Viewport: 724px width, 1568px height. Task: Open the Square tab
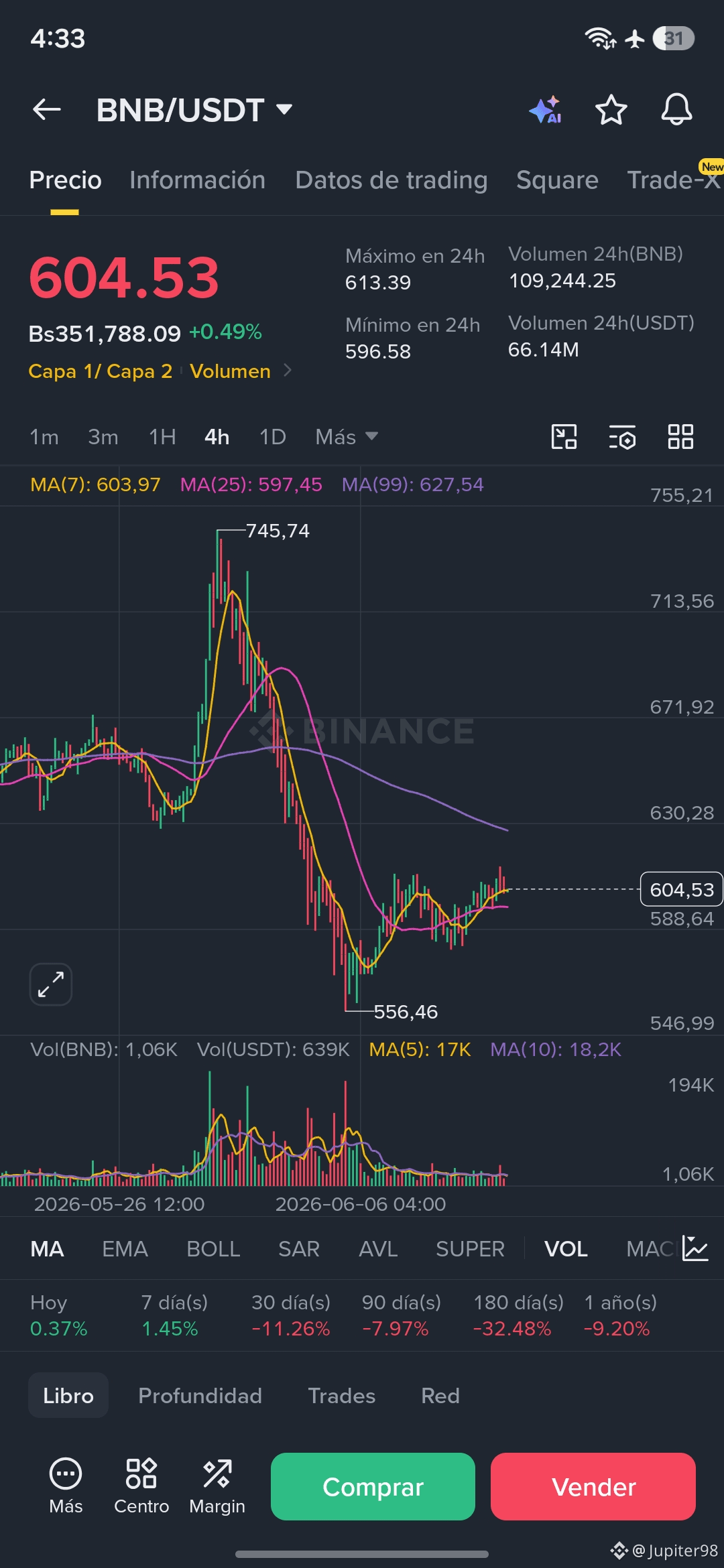557,180
